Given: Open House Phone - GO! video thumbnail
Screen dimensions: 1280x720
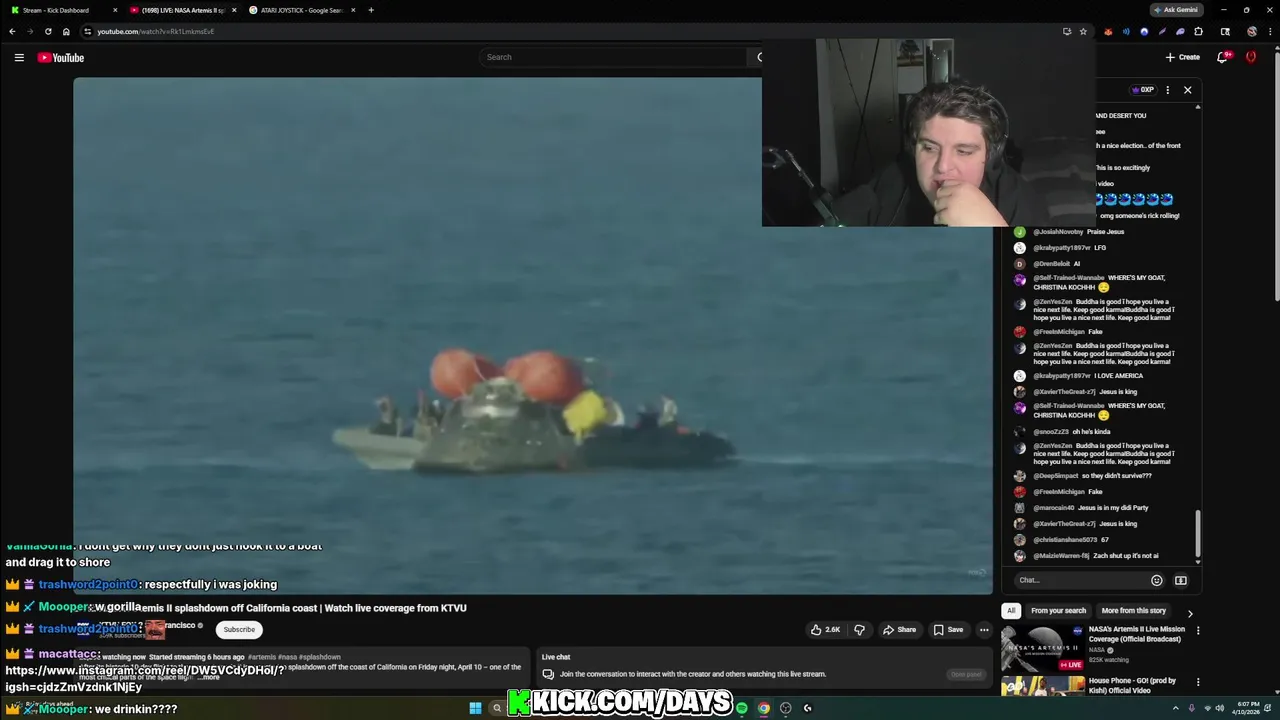Looking at the screenshot, I should [x=1043, y=685].
